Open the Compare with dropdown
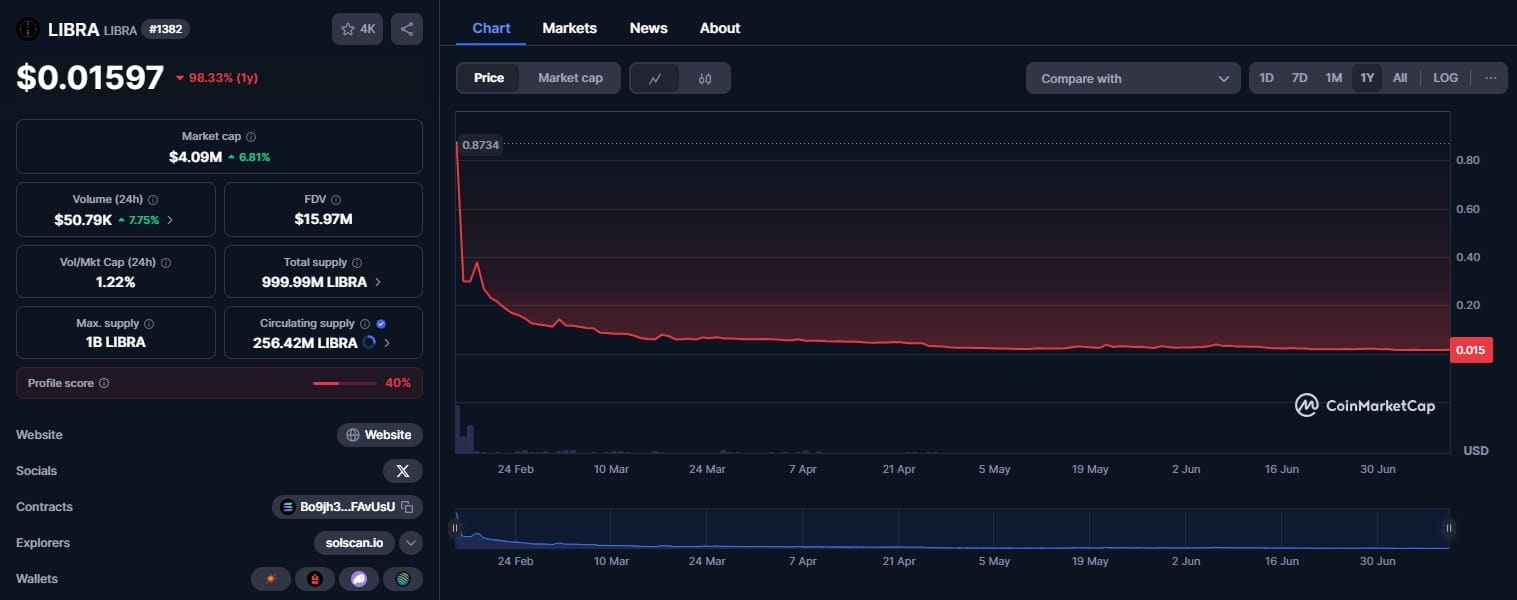 click(x=1133, y=78)
